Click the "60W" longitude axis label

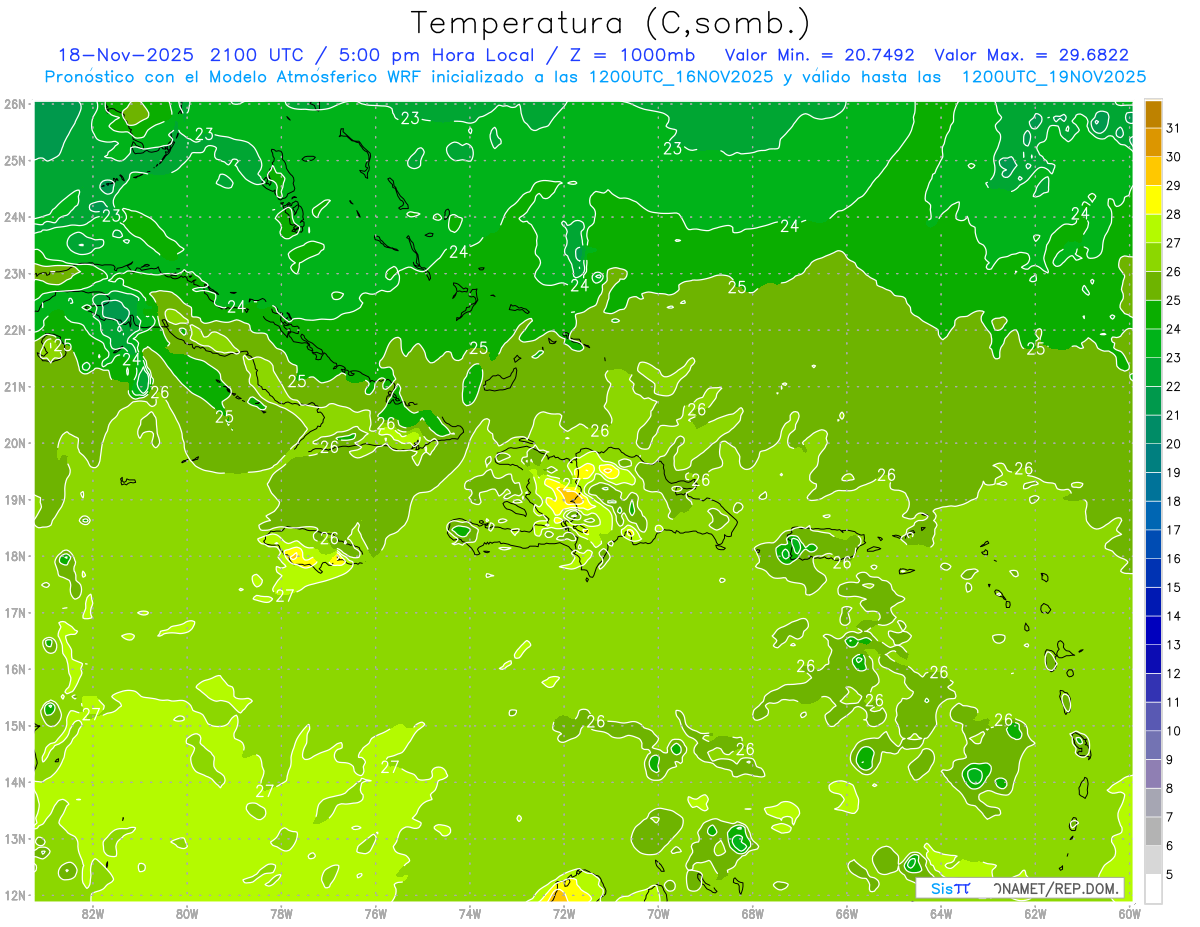pos(1129,912)
